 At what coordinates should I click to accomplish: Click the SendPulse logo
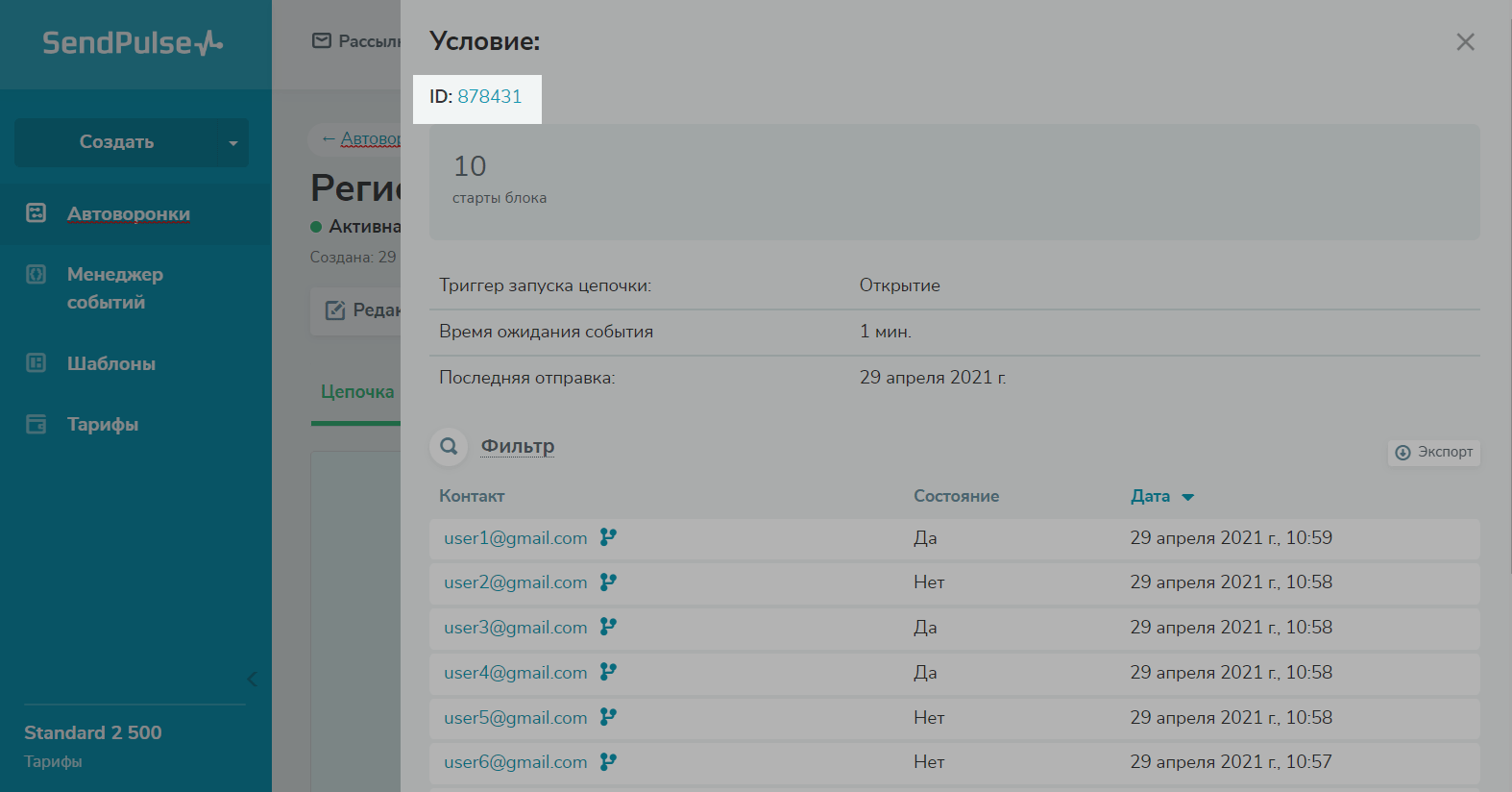(x=133, y=43)
